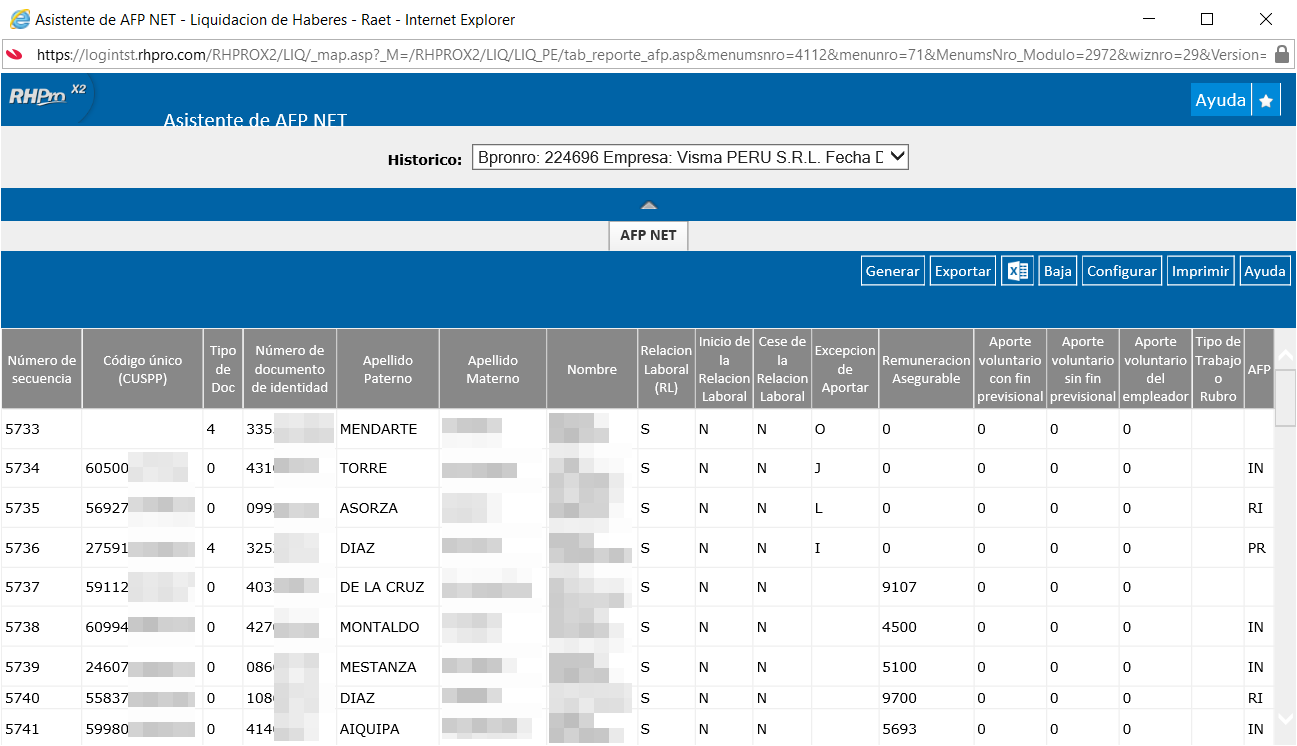Image resolution: width=1297 pixels, height=746 pixels.
Task: Click the Imprimir button
Action: coord(1200,271)
